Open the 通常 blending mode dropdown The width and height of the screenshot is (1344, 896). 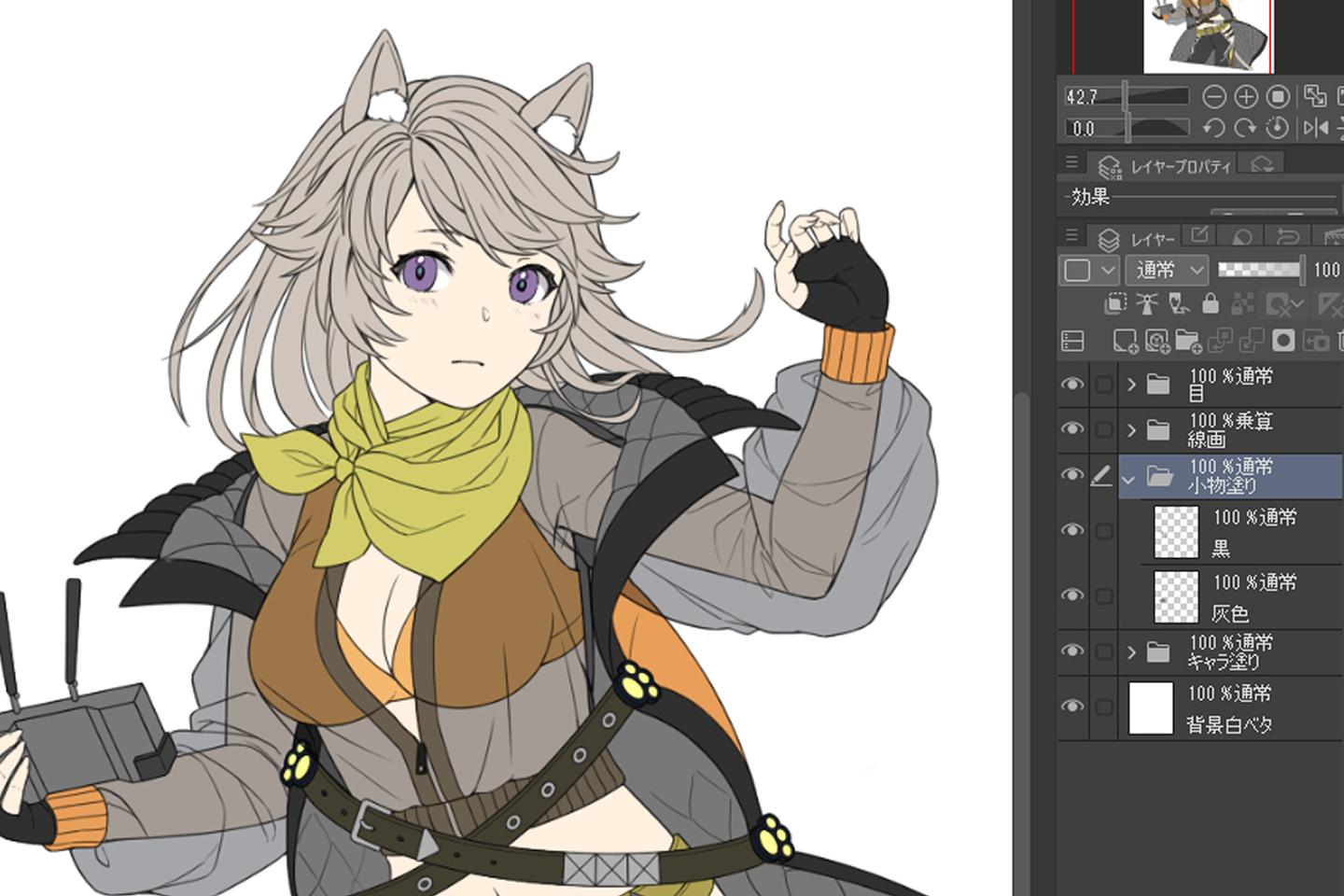1168,271
